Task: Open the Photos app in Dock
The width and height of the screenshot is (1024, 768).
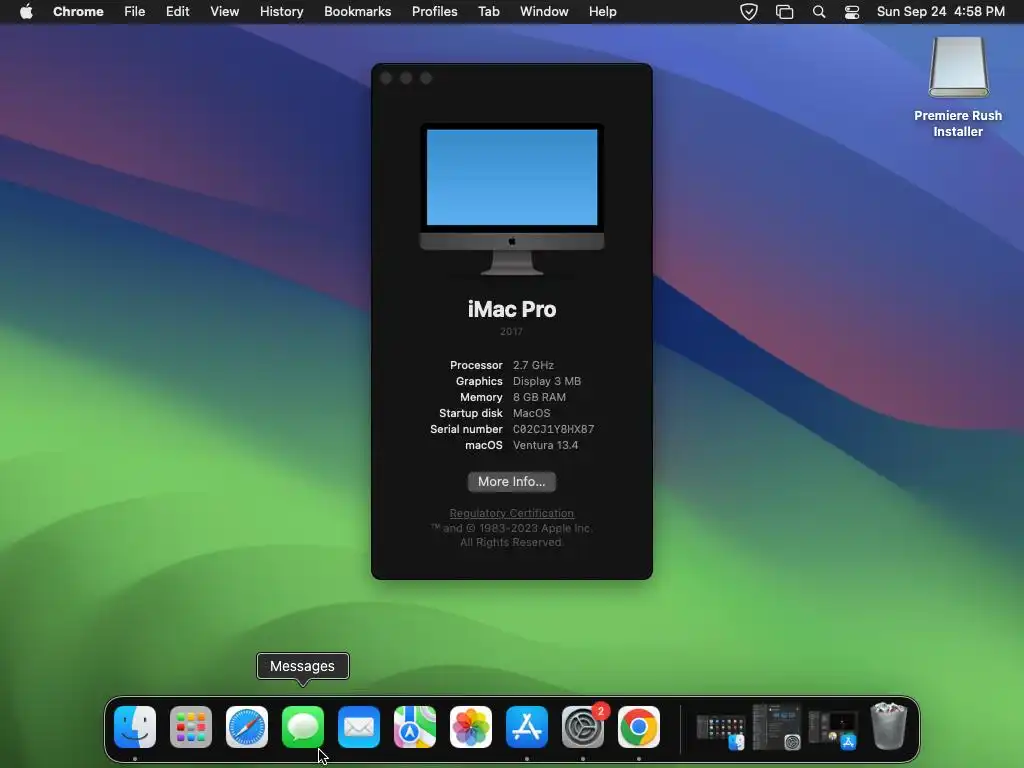Action: [x=471, y=727]
